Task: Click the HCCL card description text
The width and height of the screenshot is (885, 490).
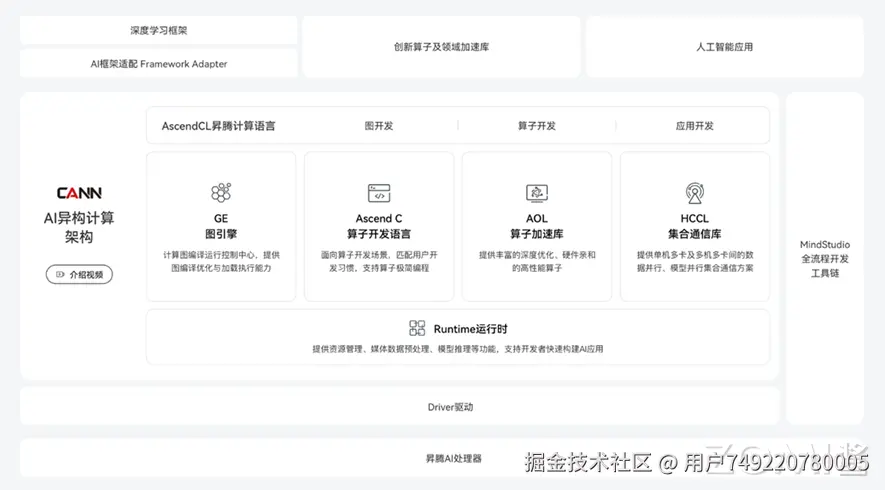Action: pyautogui.click(x=695, y=261)
